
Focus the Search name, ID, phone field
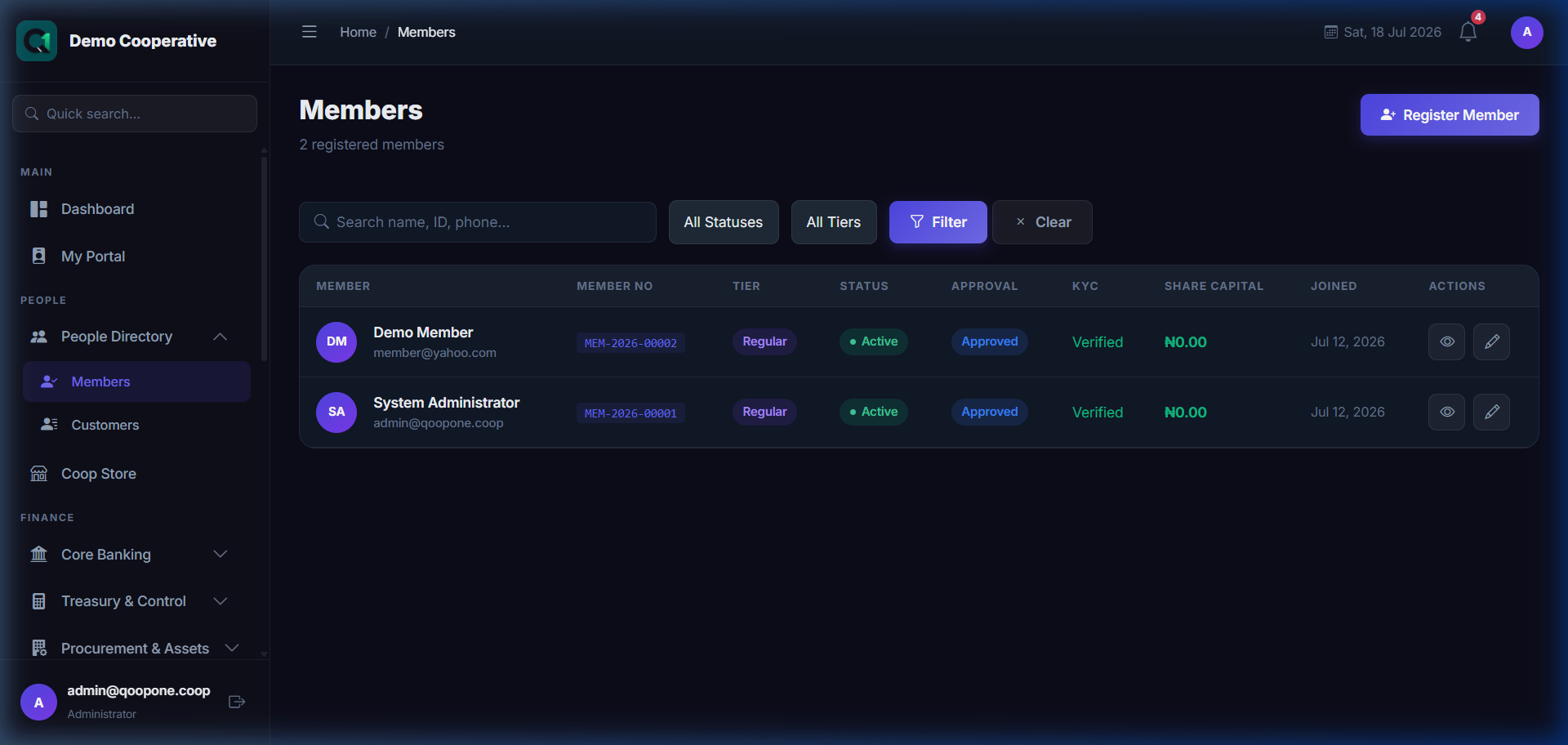pyautogui.click(x=478, y=222)
